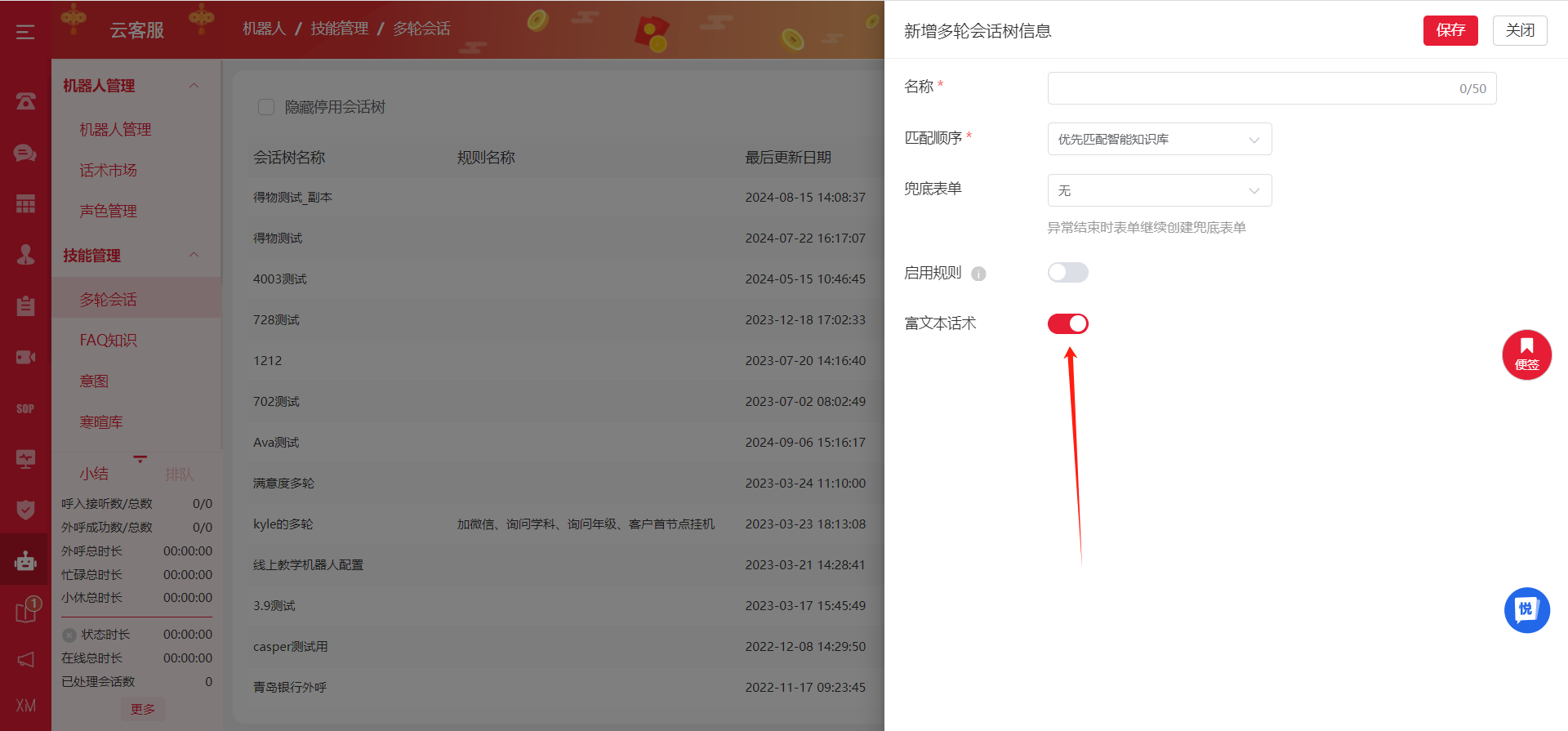The width and height of the screenshot is (1568, 731).
Task: Collapse the 机器人管理 menu section
Action: (x=194, y=86)
